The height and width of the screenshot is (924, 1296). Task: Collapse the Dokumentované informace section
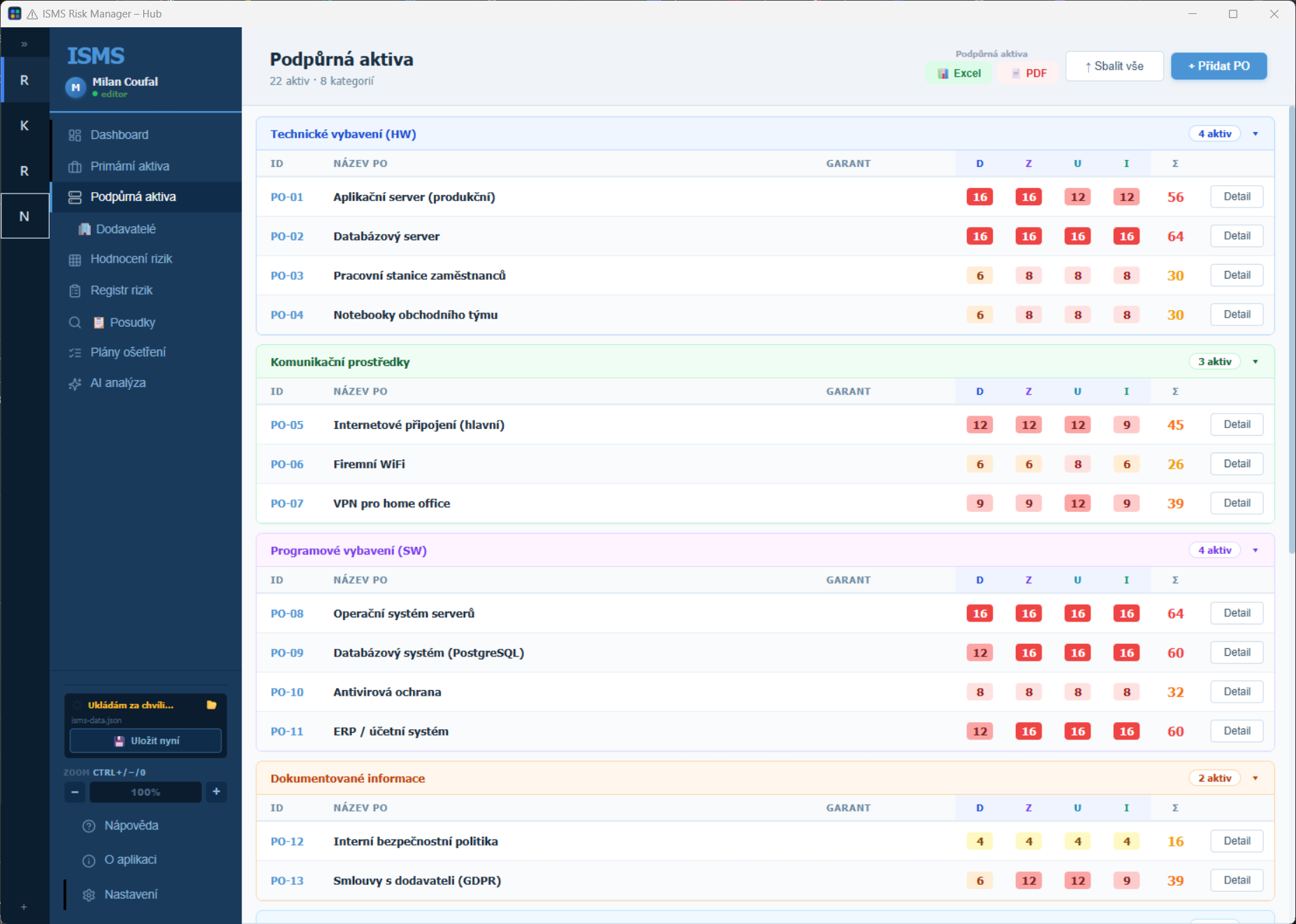(1255, 778)
